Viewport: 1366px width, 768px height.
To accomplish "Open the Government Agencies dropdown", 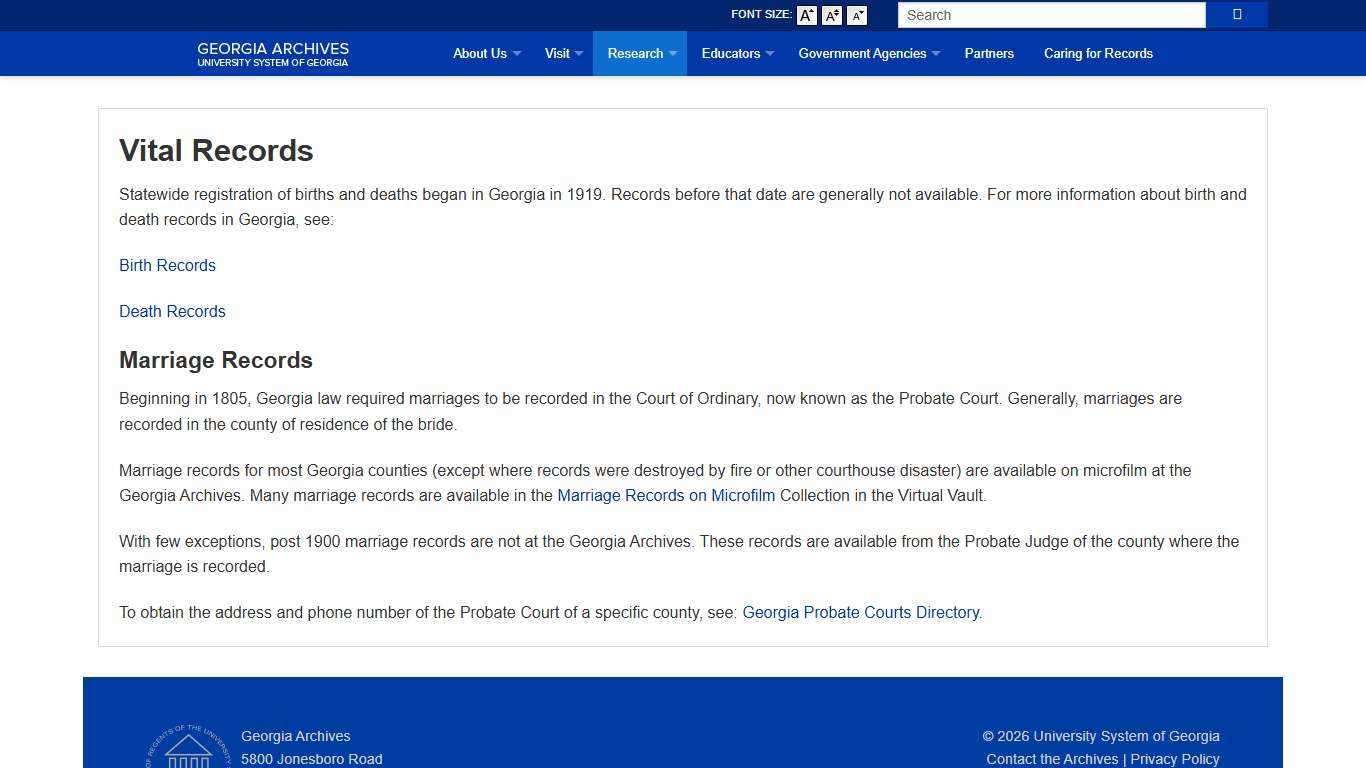I will (x=862, y=53).
